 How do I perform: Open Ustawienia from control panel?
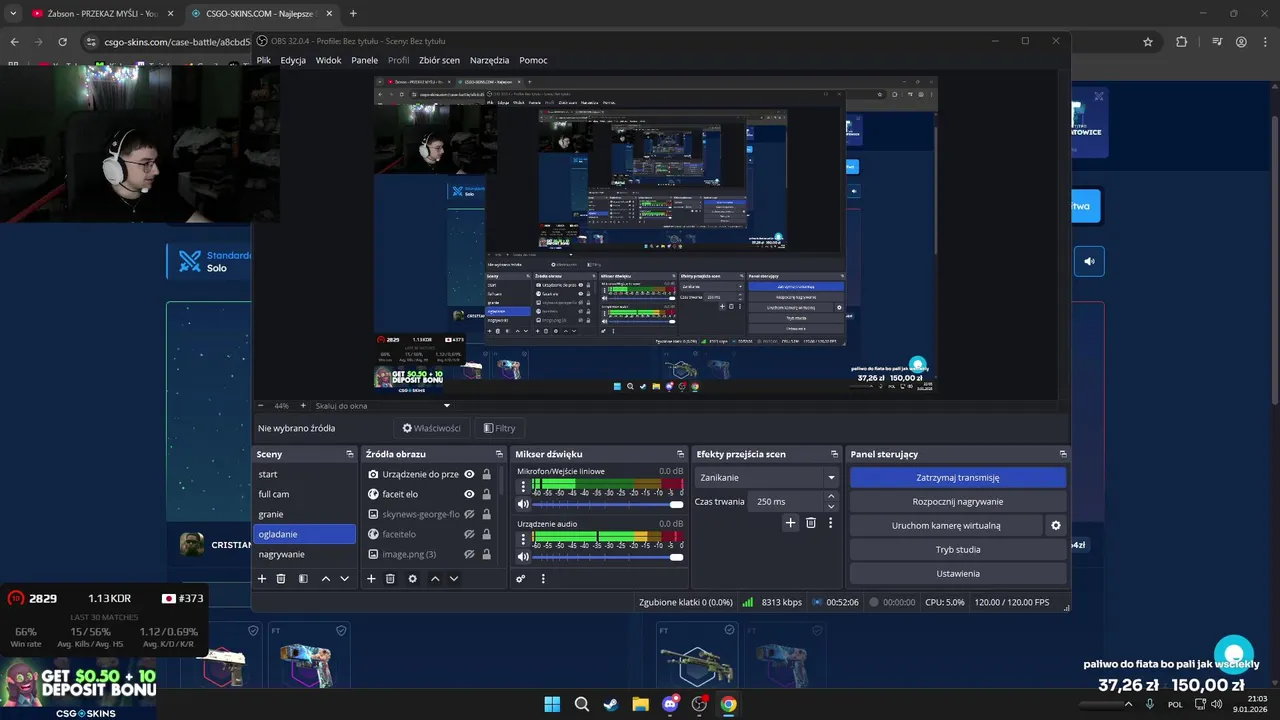click(x=958, y=574)
